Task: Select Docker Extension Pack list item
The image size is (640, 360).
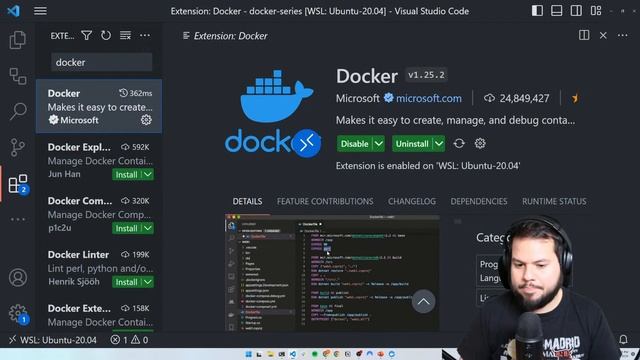Action: pyautogui.click(x=99, y=315)
